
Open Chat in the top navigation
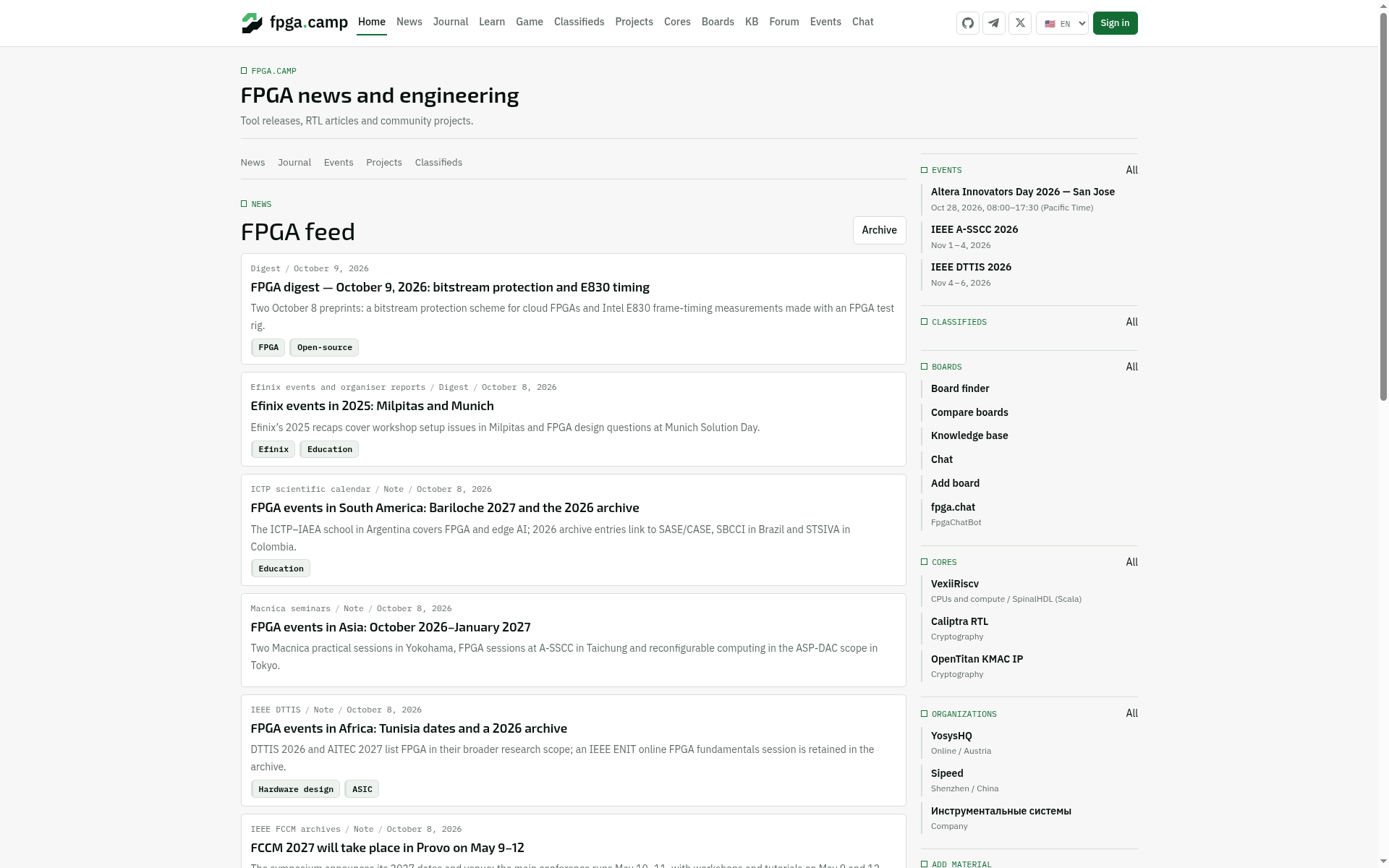pyautogui.click(x=862, y=22)
